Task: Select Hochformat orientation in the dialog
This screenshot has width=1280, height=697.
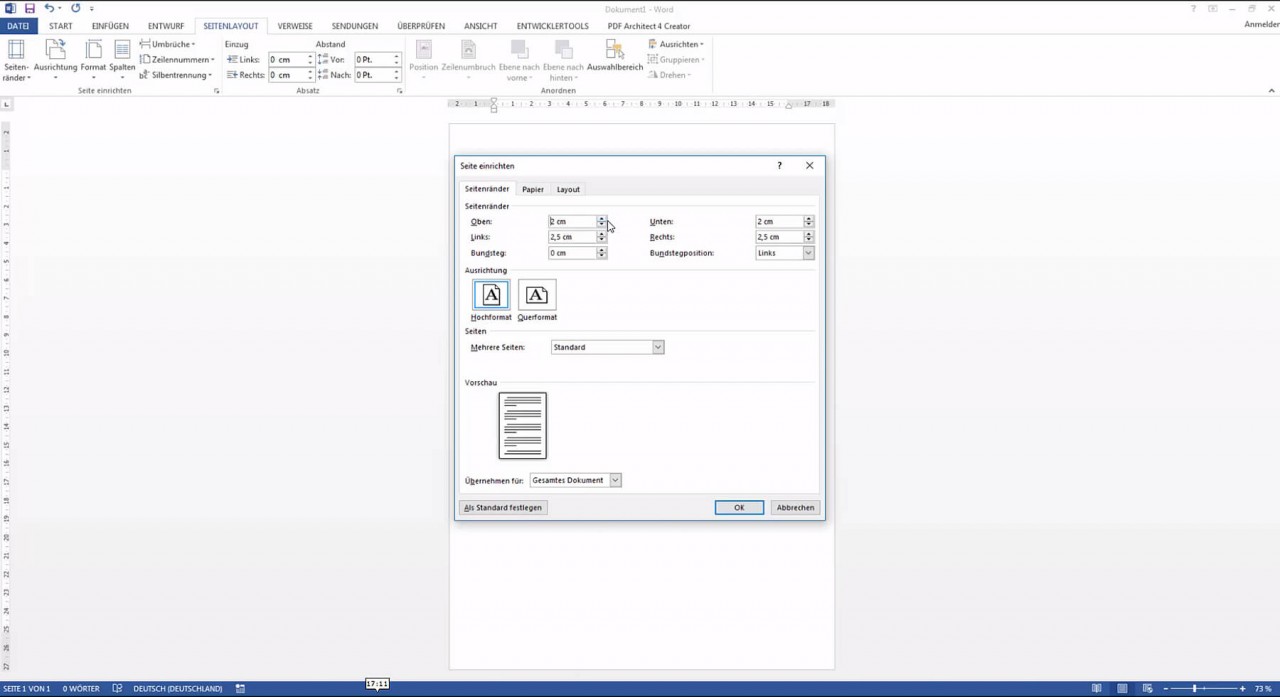Action: pyautogui.click(x=490, y=294)
